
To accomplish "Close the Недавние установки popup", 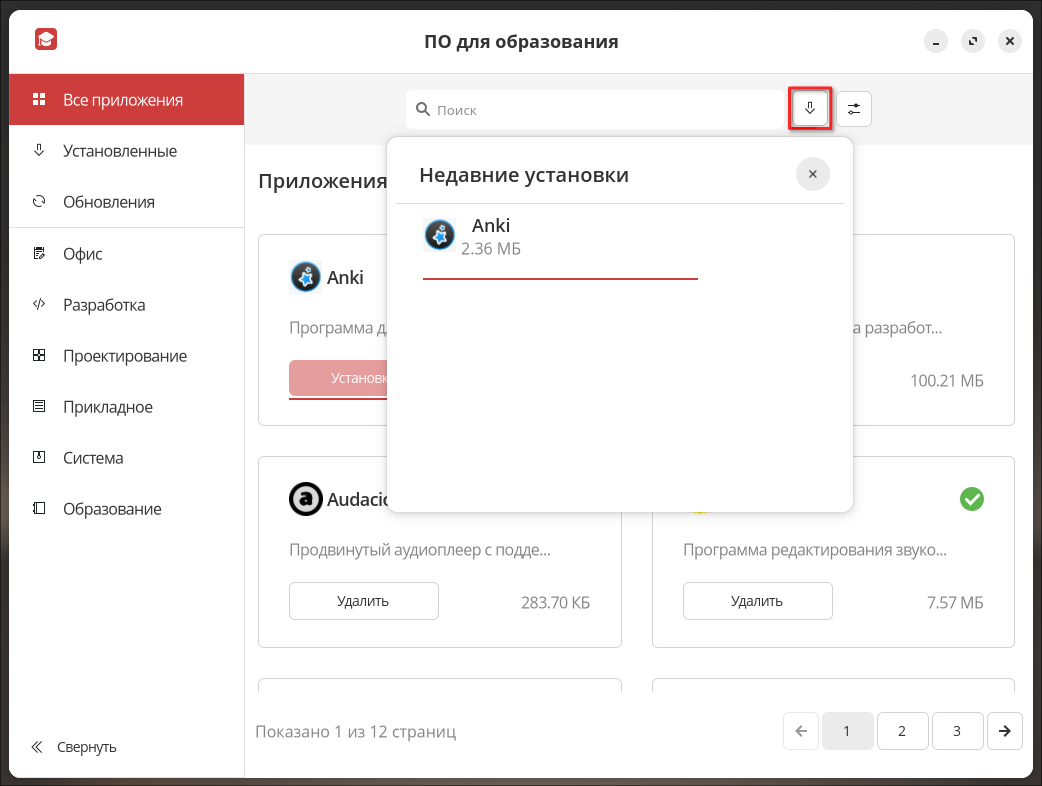I will (x=812, y=174).
